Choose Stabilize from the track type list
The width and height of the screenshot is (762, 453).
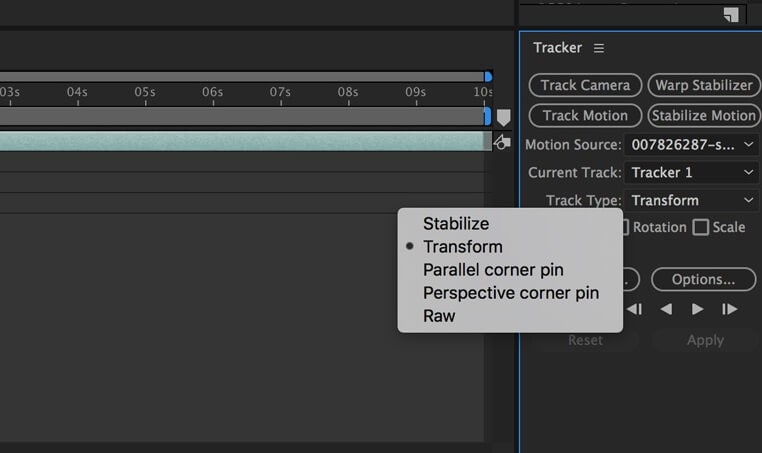click(x=456, y=224)
